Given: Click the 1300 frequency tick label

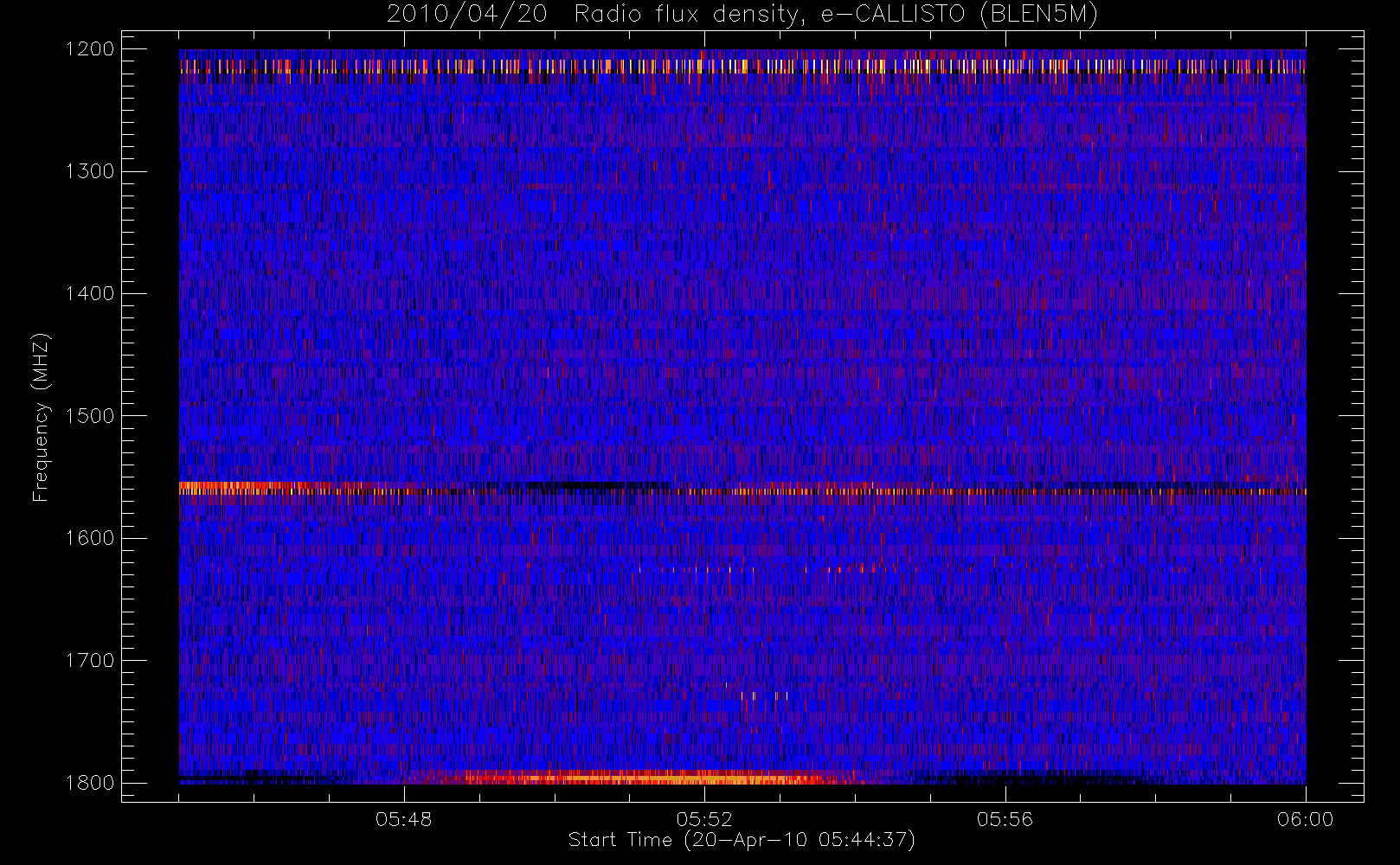Looking at the screenshot, I should (90, 171).
